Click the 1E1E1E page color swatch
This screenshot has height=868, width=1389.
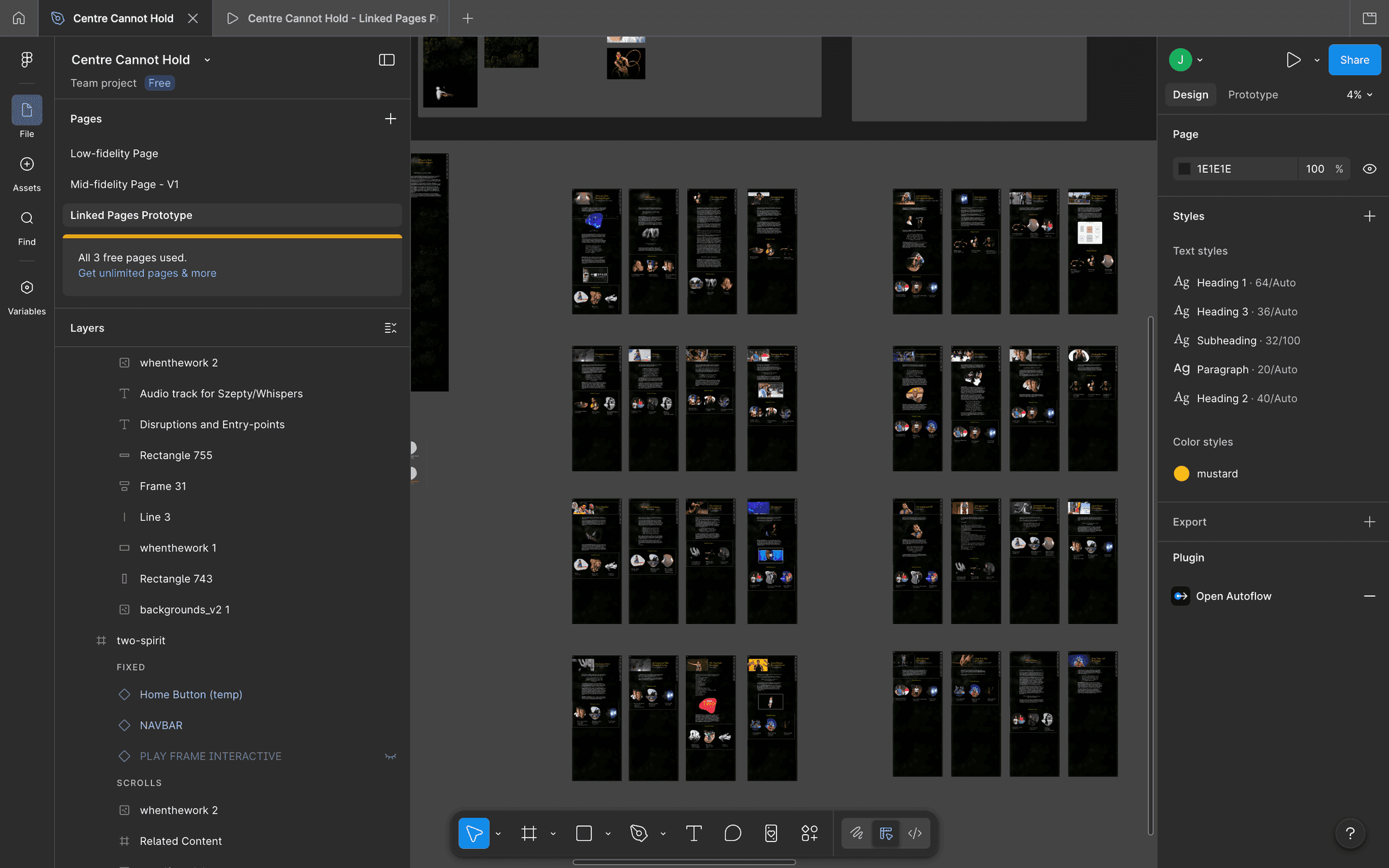pyautogui.click(x=1184, y=169)
